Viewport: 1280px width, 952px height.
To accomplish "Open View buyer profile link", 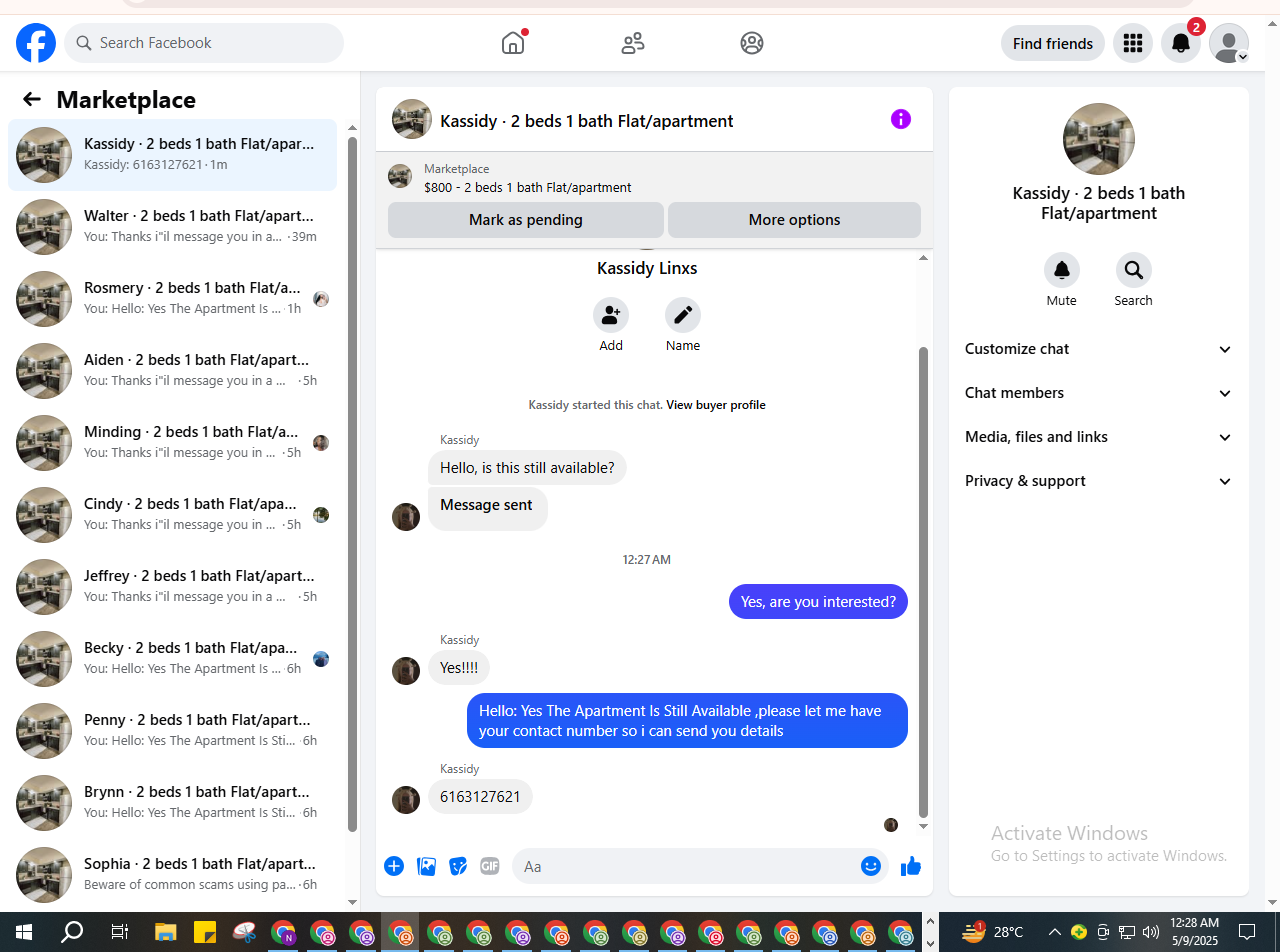I will point(716,405).
